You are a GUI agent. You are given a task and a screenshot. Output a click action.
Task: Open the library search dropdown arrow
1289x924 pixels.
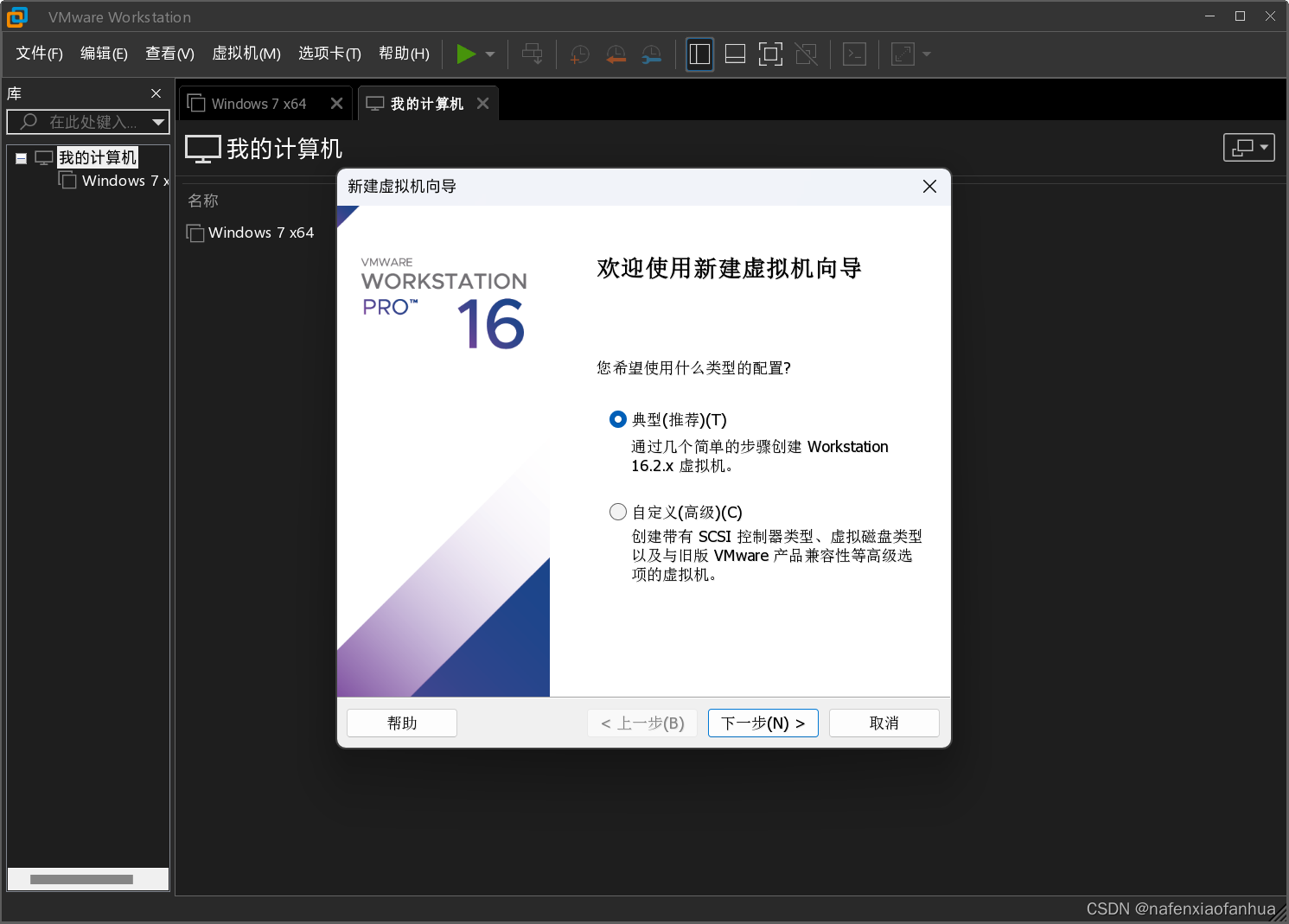[159, 122]
